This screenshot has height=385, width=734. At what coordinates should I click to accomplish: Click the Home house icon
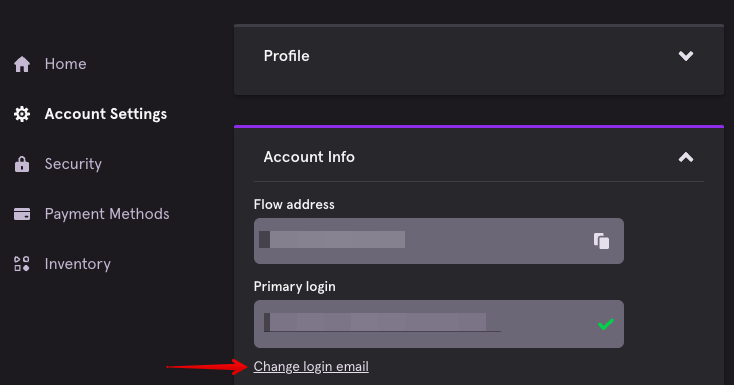point(22,64)
